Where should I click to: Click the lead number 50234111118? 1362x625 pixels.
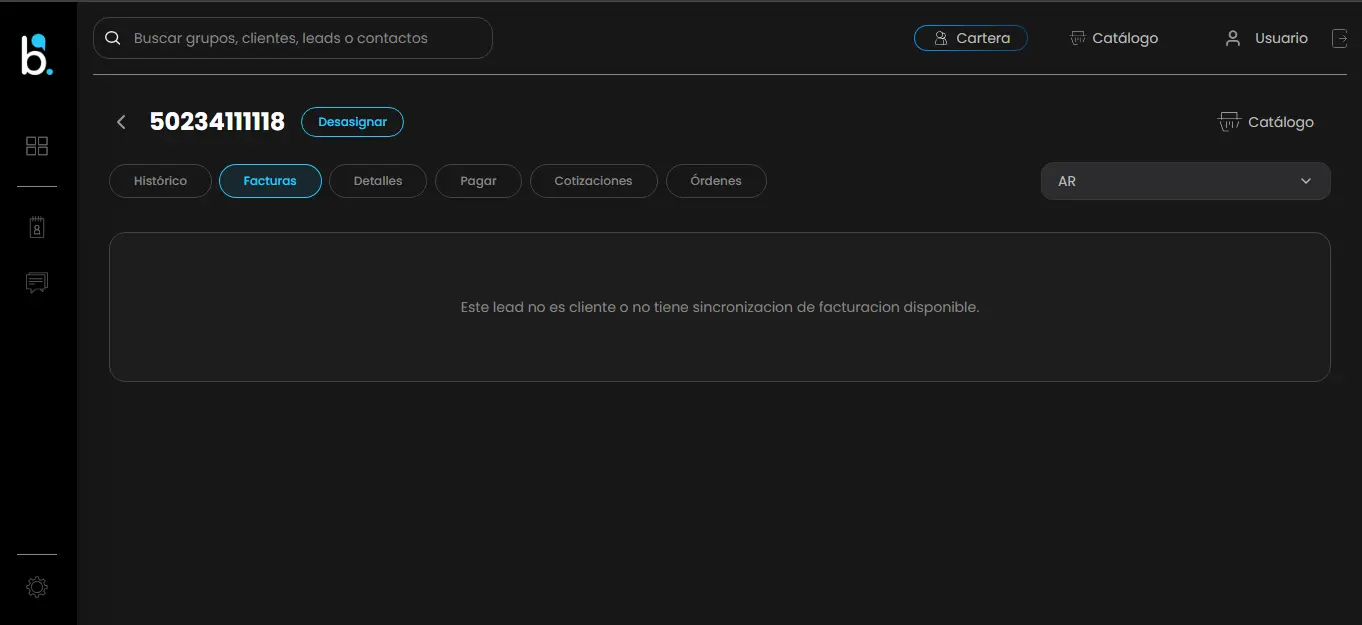pyautogui.click(x=217, y=122)
